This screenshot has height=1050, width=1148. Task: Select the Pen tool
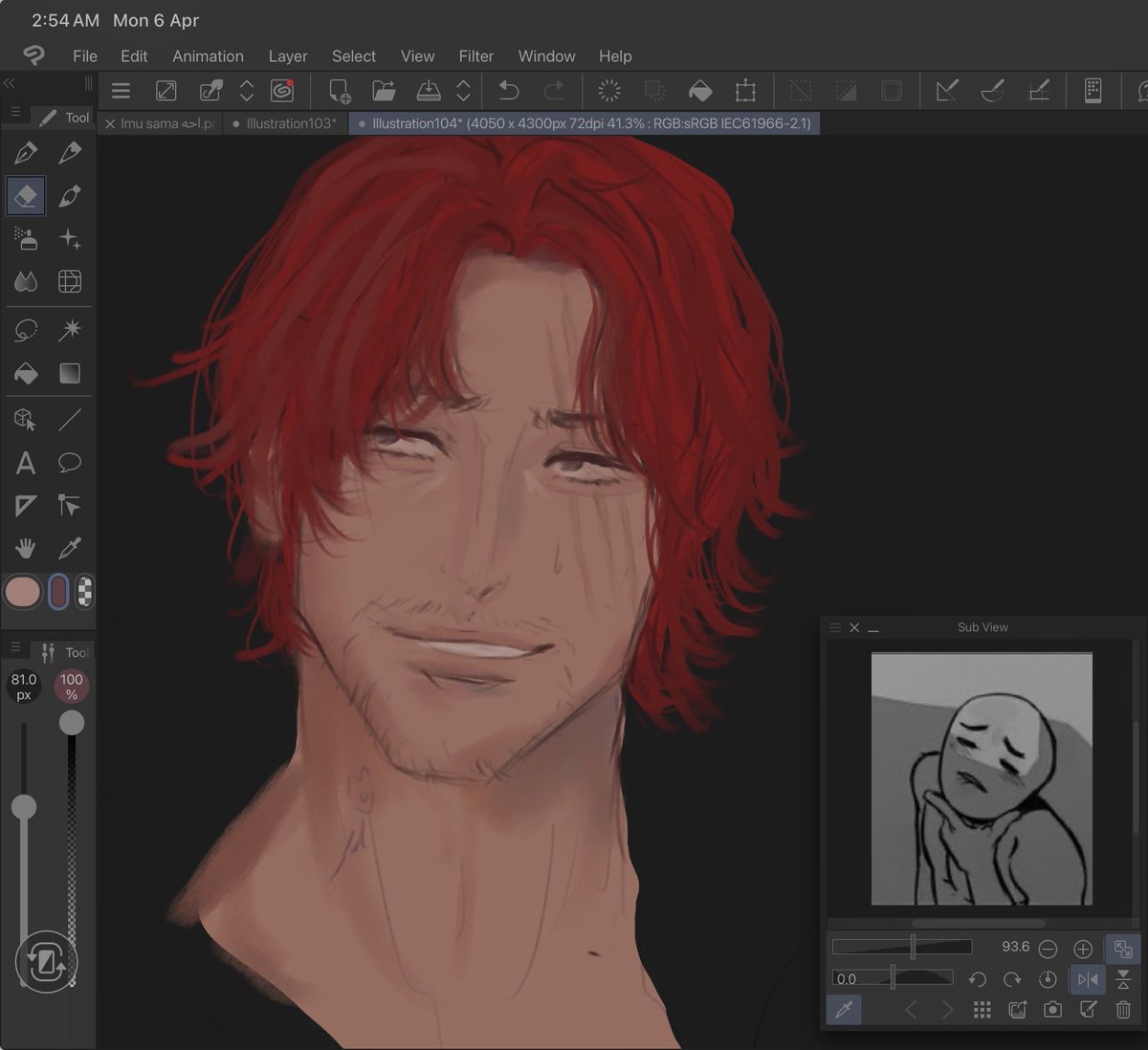26,153
